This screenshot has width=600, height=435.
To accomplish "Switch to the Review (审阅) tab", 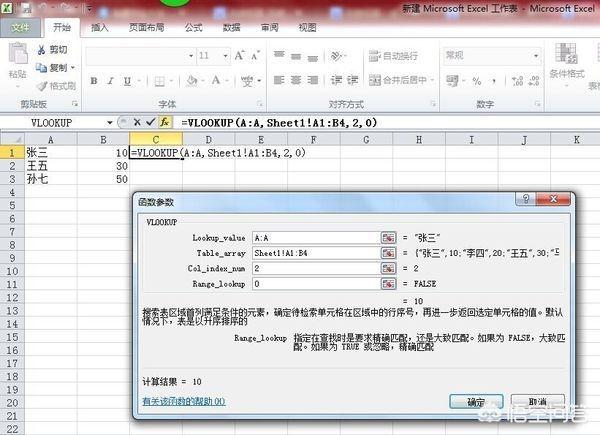I will [269, 28].
